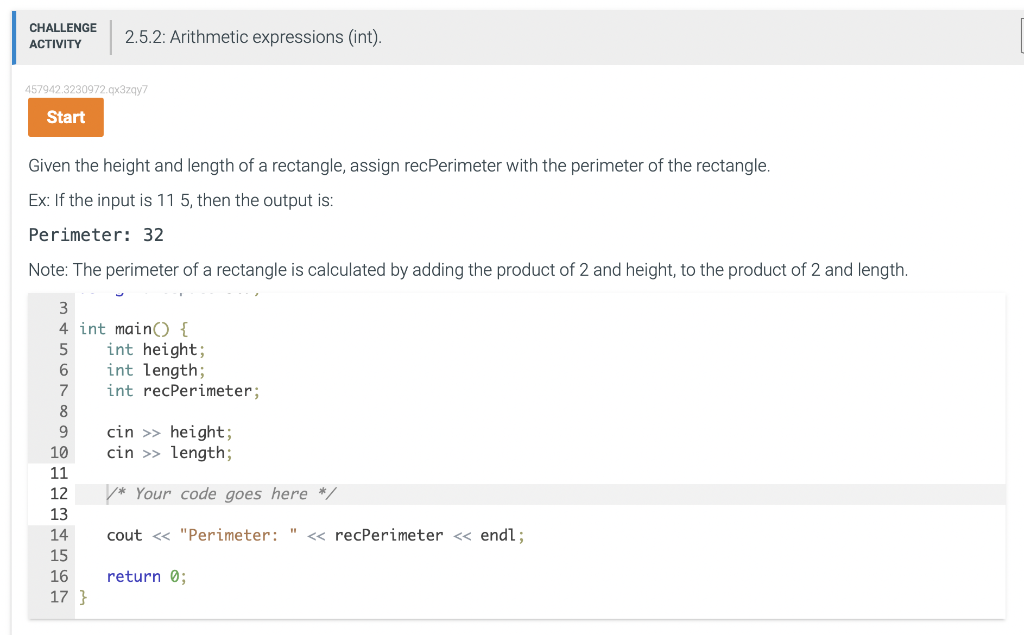Image resolution: width=1024 pixels, height=635 pixels.
Task: Click the return 0 statement
Action: 146,576
